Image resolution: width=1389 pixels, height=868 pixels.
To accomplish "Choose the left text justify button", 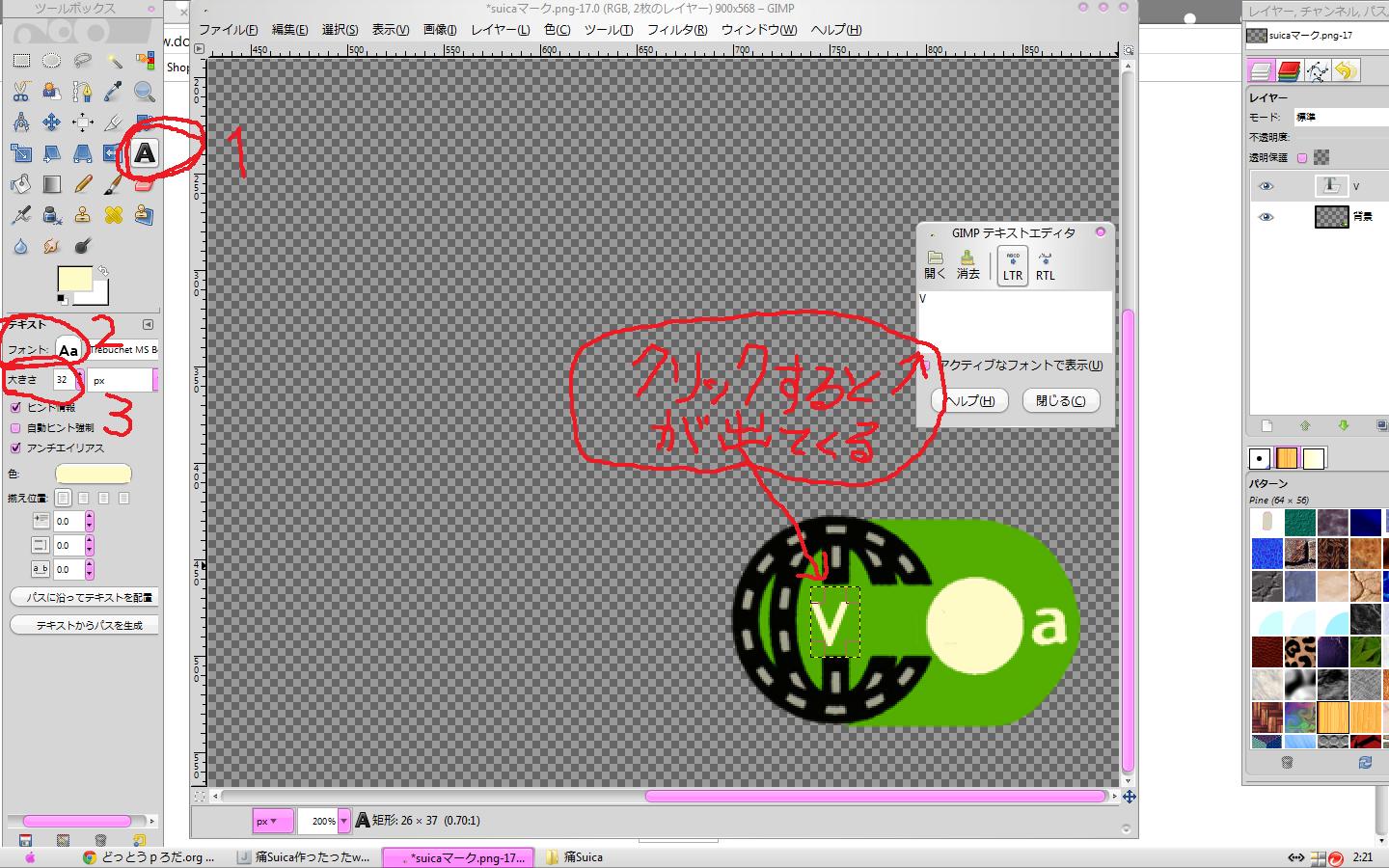I will (64, 499).
